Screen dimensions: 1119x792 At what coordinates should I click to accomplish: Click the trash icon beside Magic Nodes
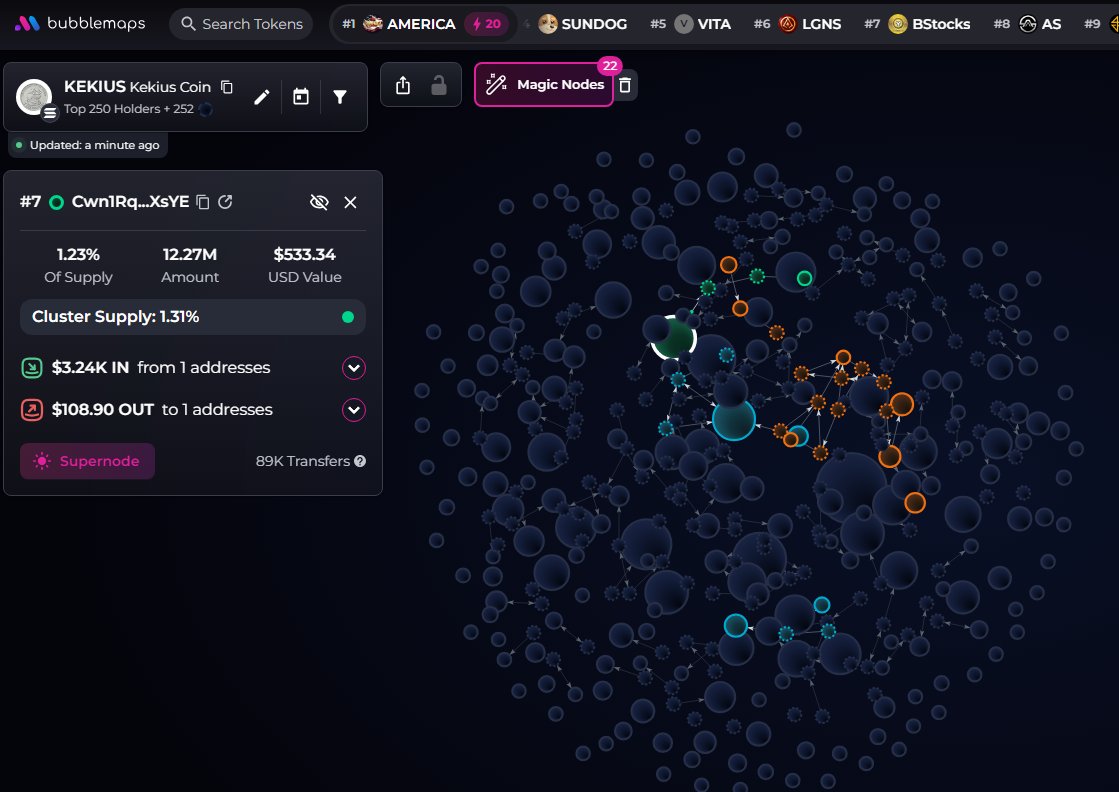625,86
